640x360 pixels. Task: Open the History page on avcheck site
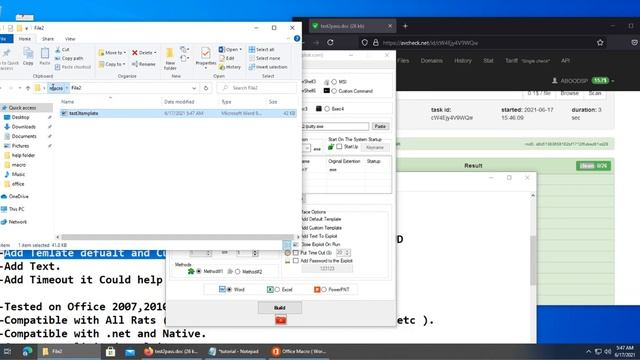(x=463, y=60)
